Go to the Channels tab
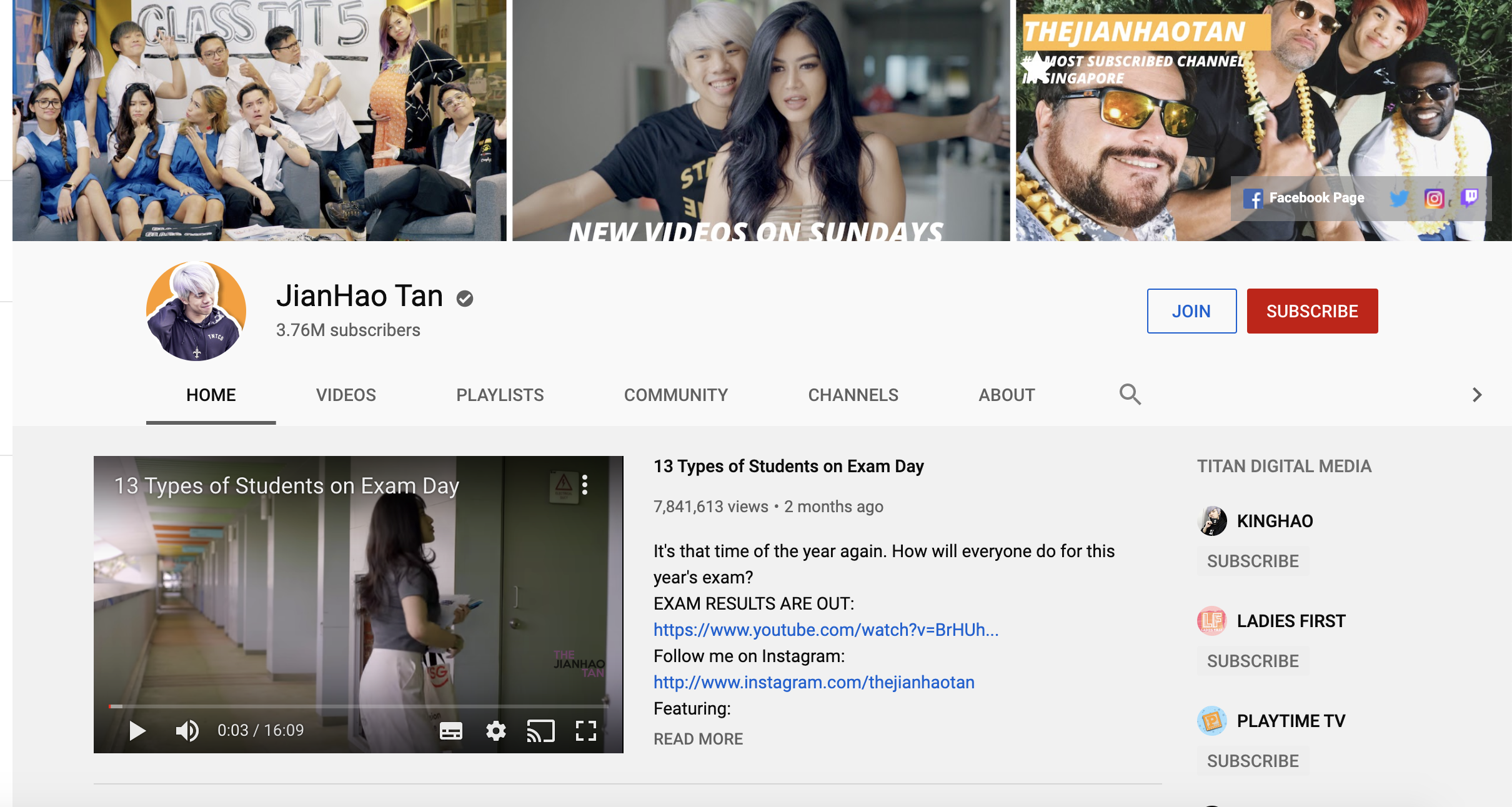Image resolution: width=1512 pixels, height=807 pixels. click(853, 395)
